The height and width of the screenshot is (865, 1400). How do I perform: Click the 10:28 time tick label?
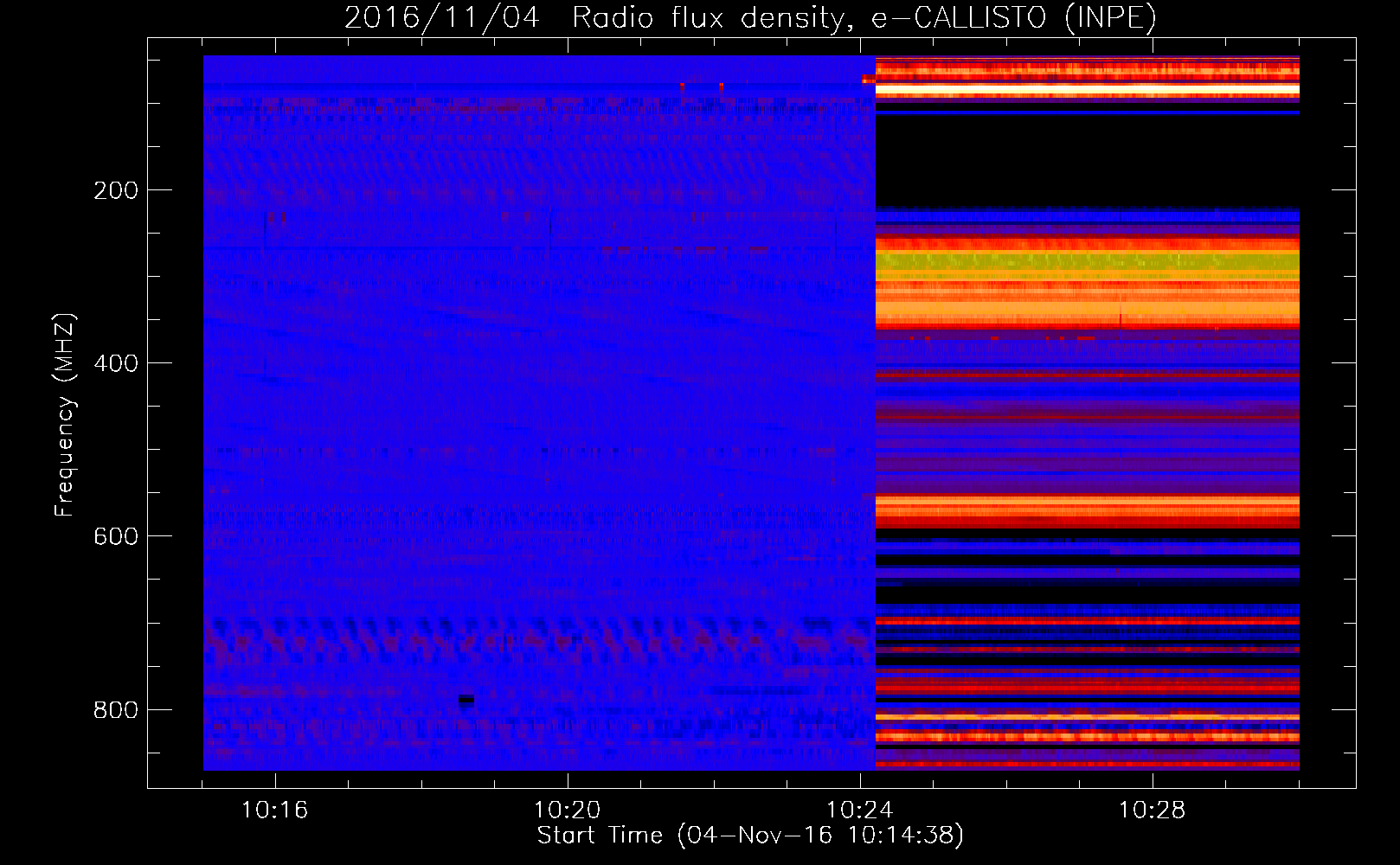point(1153,811)
